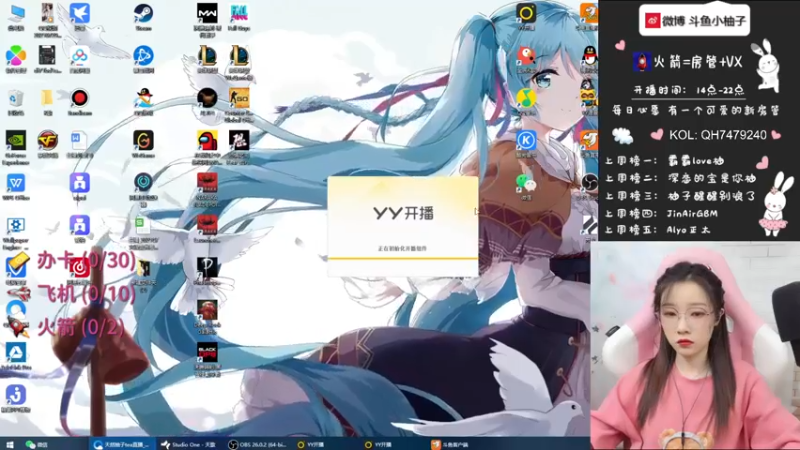The height and width of the screenshot is (450, 800).
Task: Launch the QQ penguin desktop icon
Action: click(x=590, y=56)
